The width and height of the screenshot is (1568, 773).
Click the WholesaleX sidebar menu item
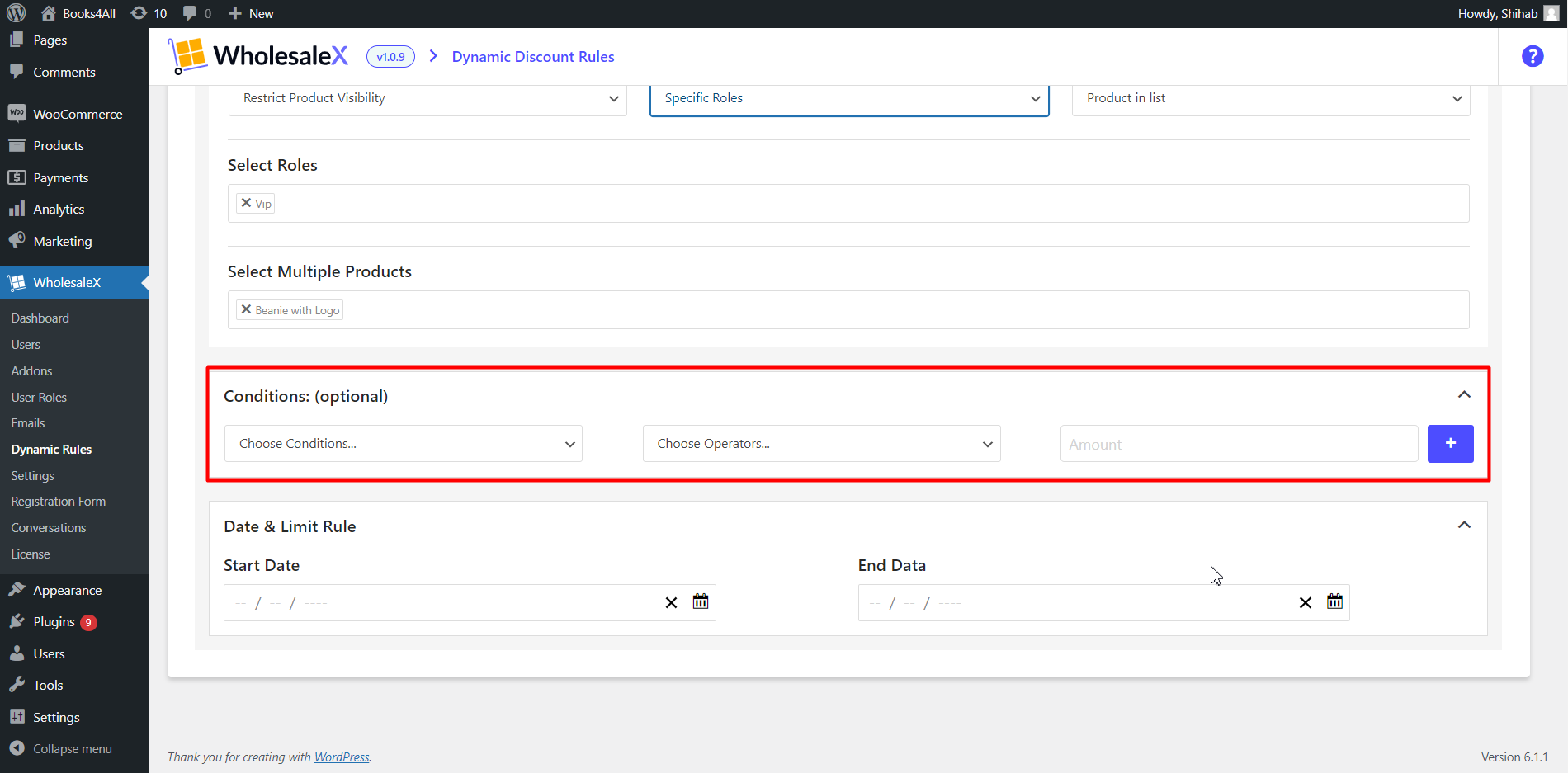coord(74,282)
